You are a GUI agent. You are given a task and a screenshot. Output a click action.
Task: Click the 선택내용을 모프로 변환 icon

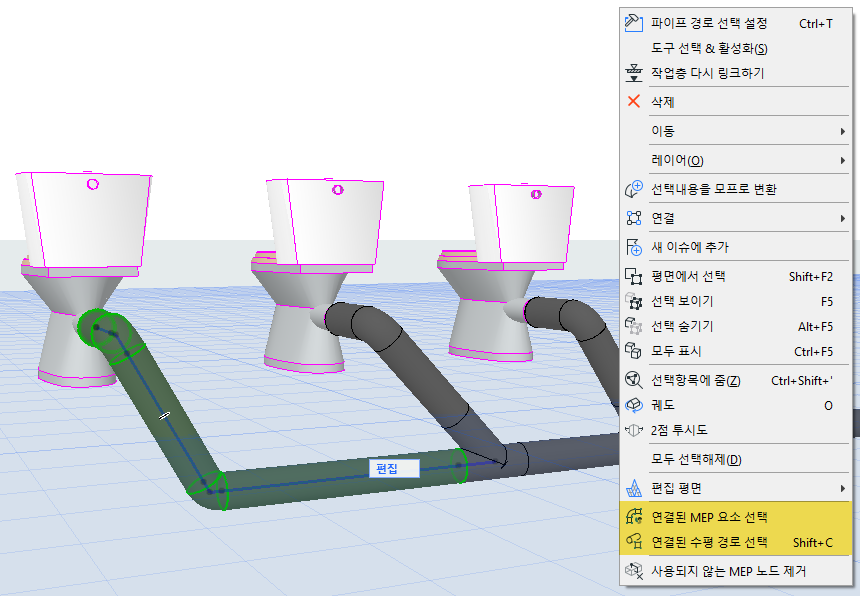633,189
